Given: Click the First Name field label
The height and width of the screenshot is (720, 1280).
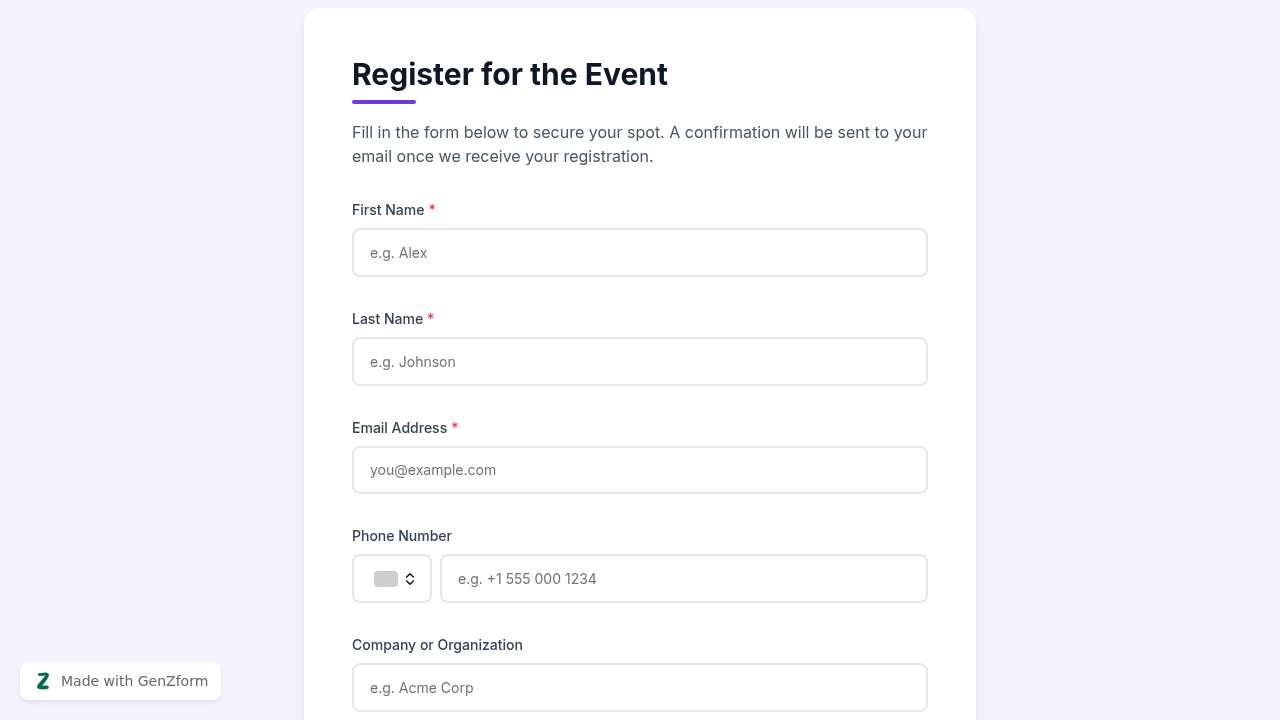Looking at the screenshot, I should 388,210.
